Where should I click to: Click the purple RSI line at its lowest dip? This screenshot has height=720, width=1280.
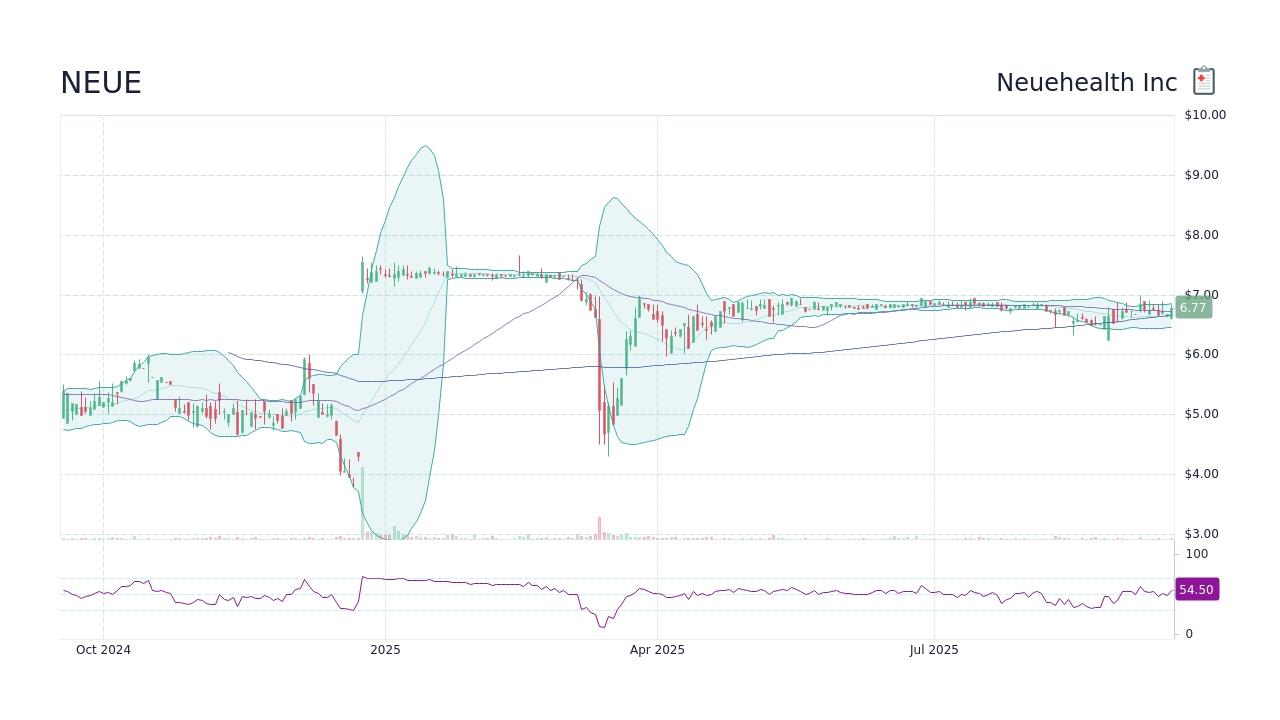(x=603, y=627)
